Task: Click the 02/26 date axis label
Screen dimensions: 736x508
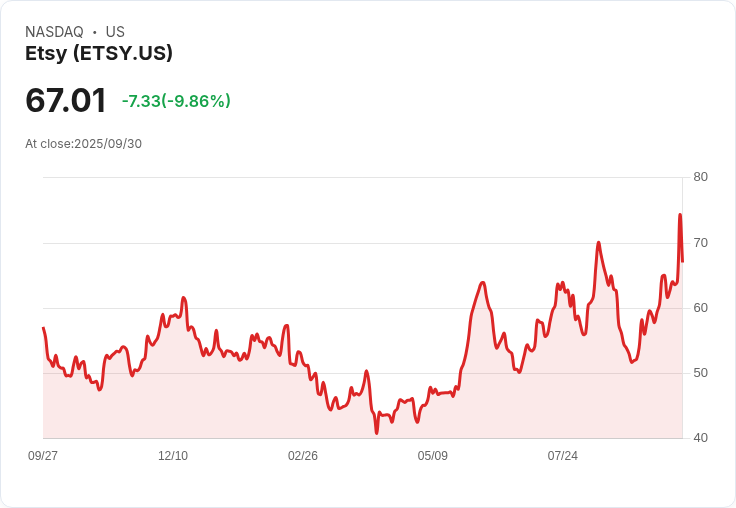Action: coord(303,456)
